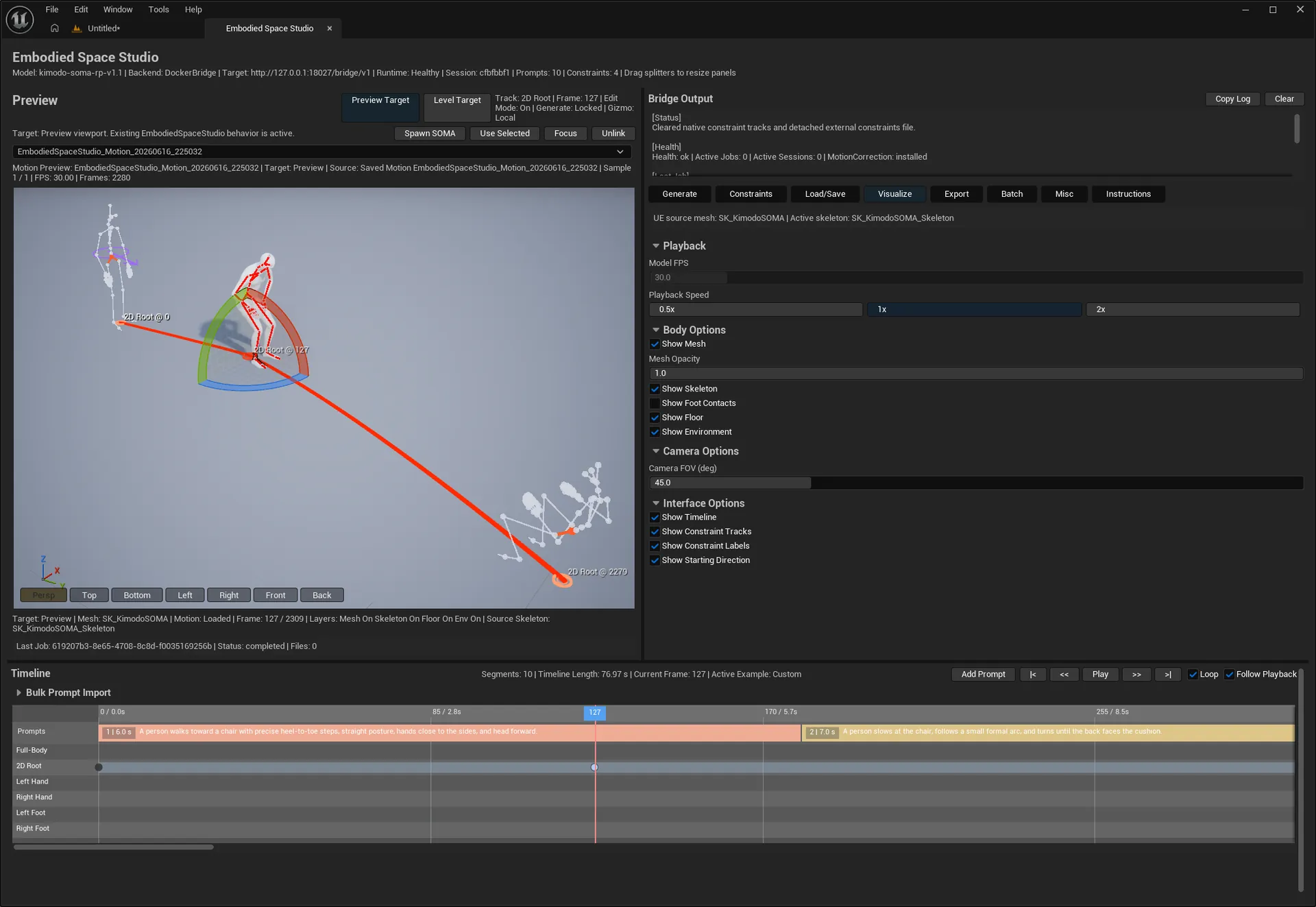This screenshot has width=1316, height=907.
Task: Click the Unlink button
Action: [613, 134]
